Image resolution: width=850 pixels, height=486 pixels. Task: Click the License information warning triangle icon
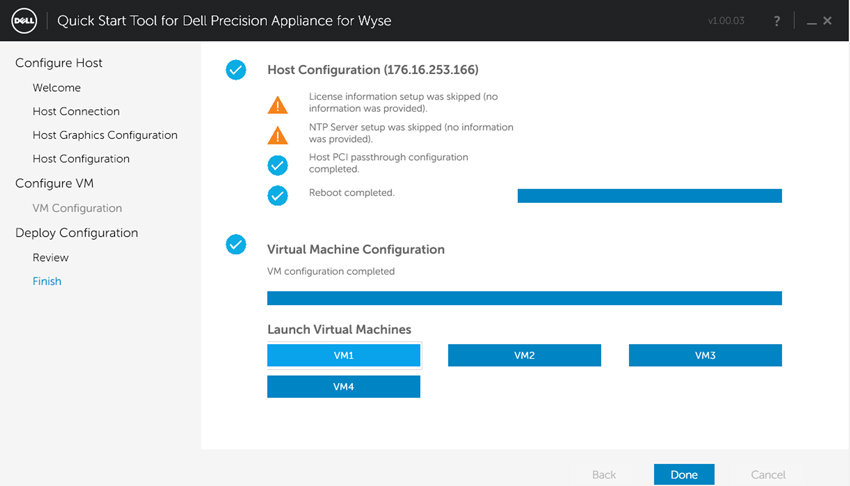(x=278, y=105)
